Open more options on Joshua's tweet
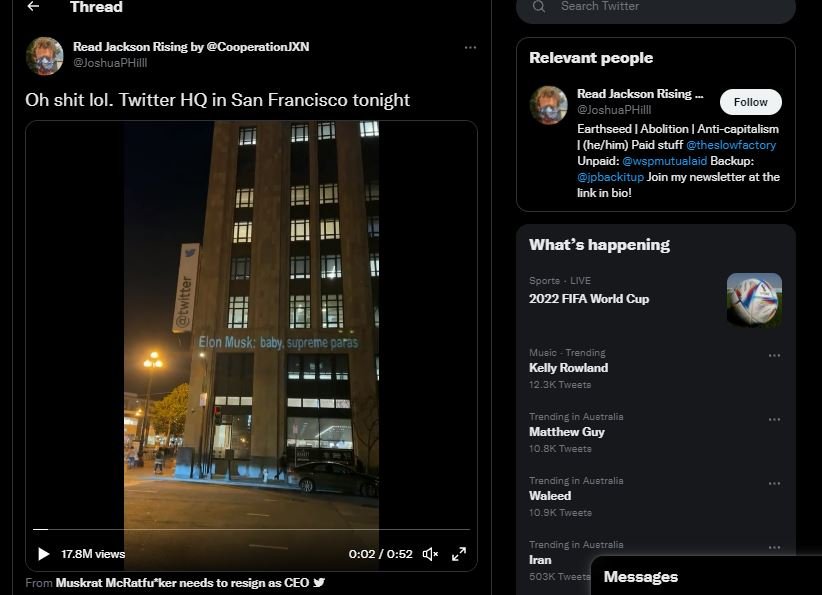The image size is (822, 595). pos(470,48)
